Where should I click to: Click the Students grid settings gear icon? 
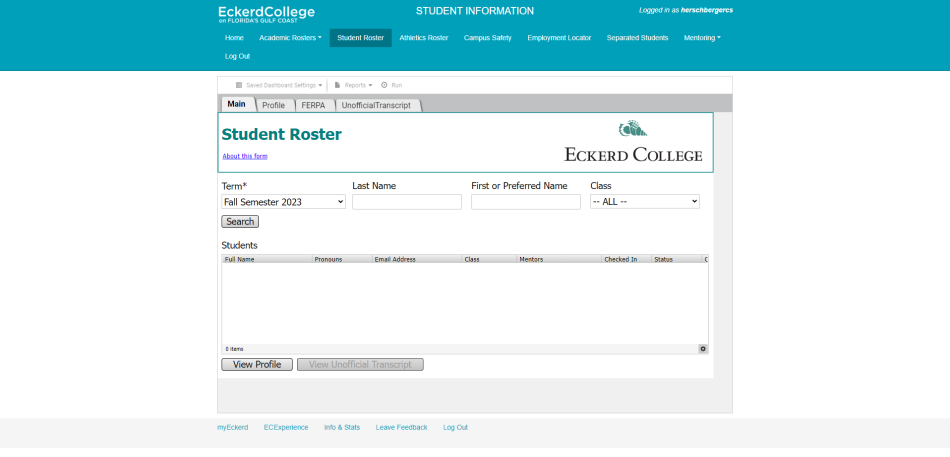(x=703, y=349)
